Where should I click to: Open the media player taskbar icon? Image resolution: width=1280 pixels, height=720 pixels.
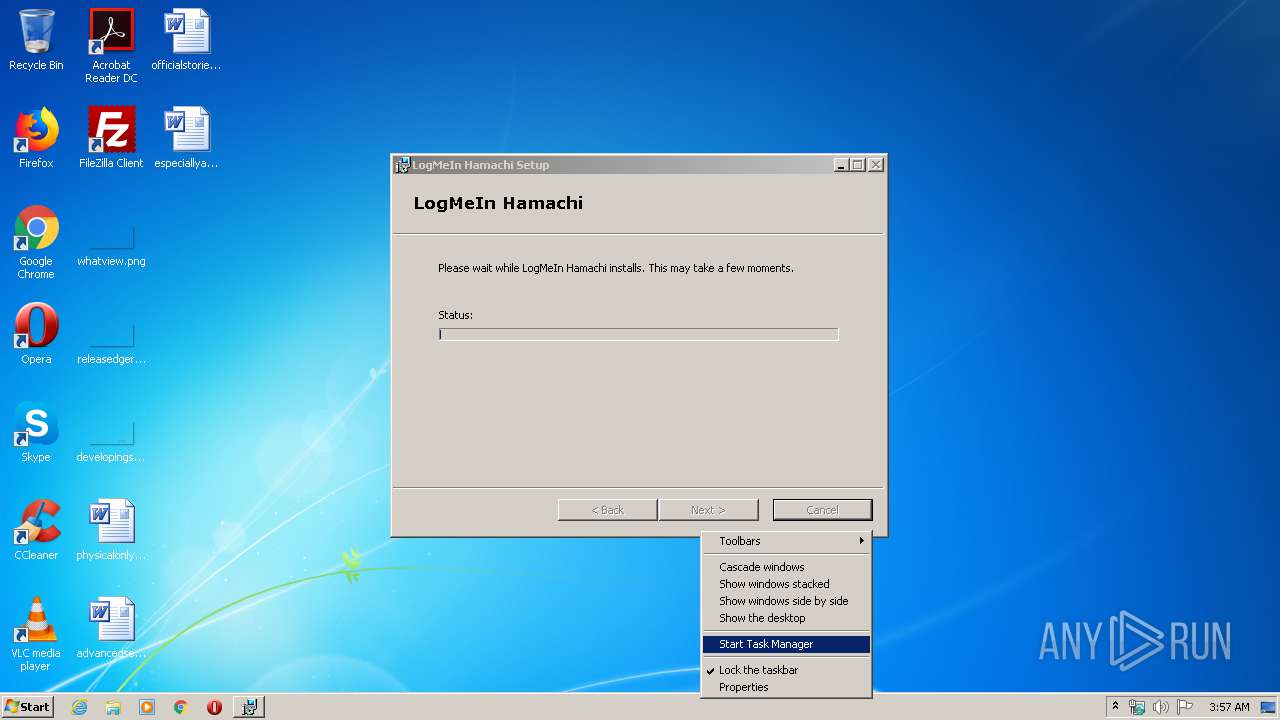pos(147,707)
